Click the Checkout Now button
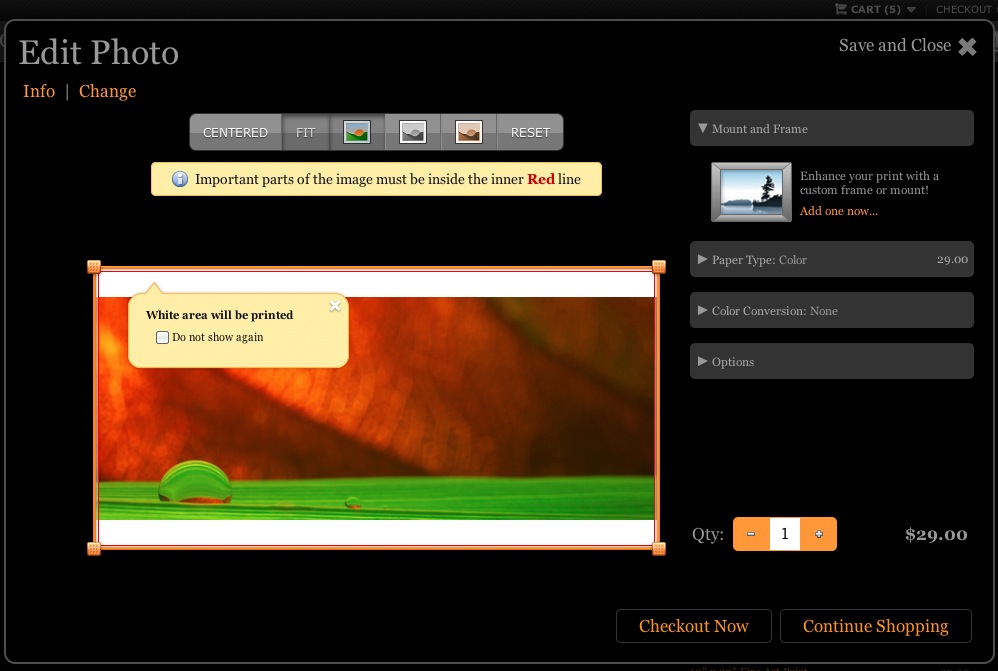 click(x=693, y=626)
